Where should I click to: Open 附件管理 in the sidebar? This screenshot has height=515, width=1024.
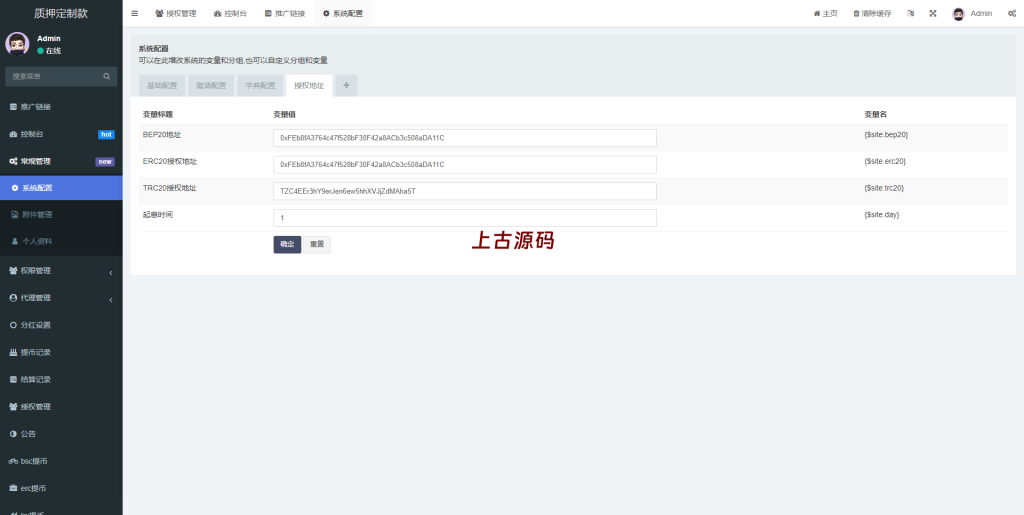(61, 214)
